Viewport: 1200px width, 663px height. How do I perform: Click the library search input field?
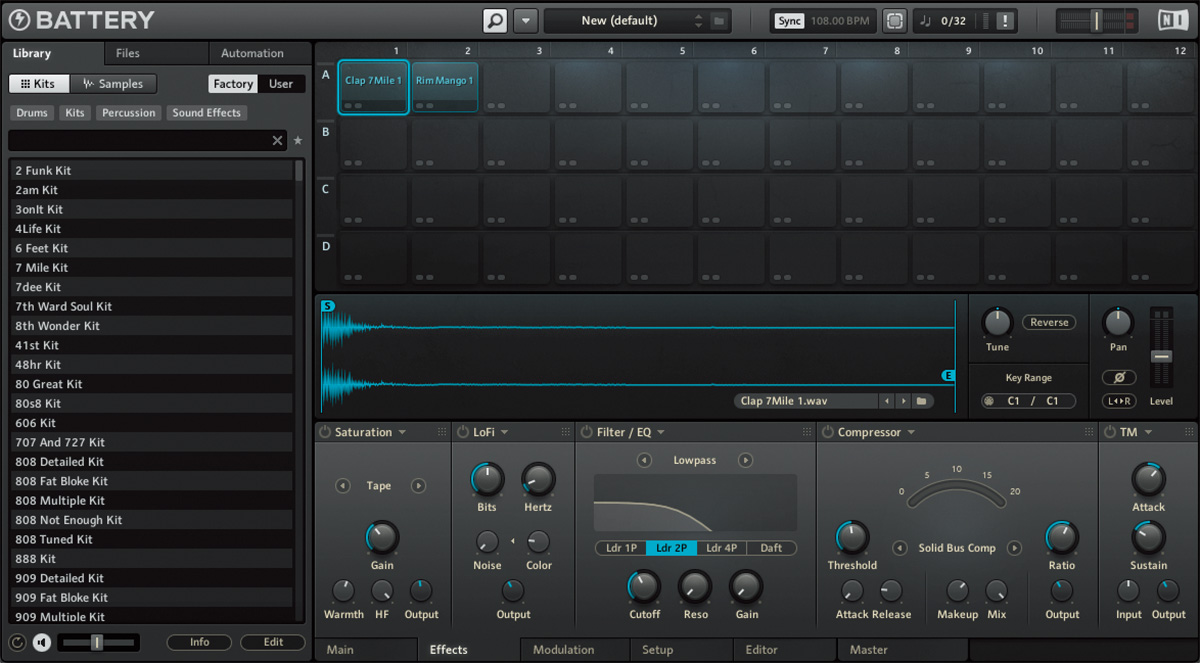tap(138, 141)
